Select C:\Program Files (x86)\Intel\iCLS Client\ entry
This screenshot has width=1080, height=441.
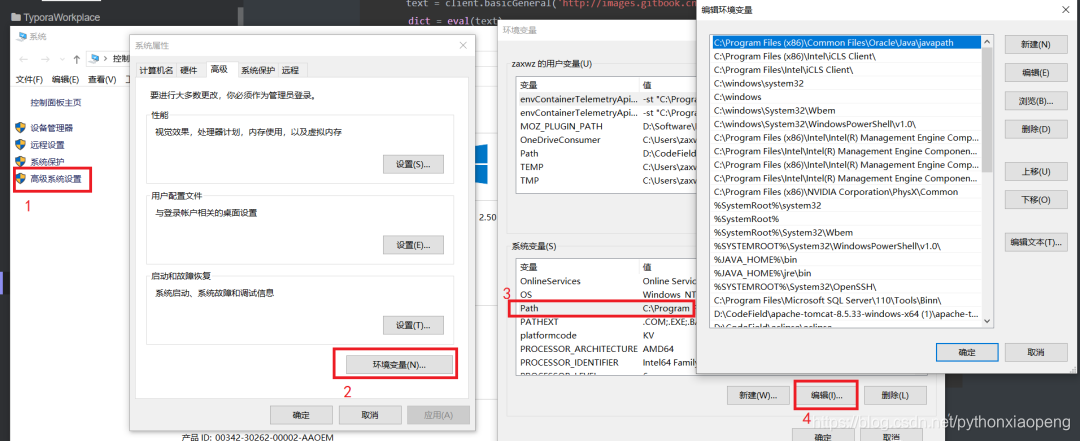846,56
